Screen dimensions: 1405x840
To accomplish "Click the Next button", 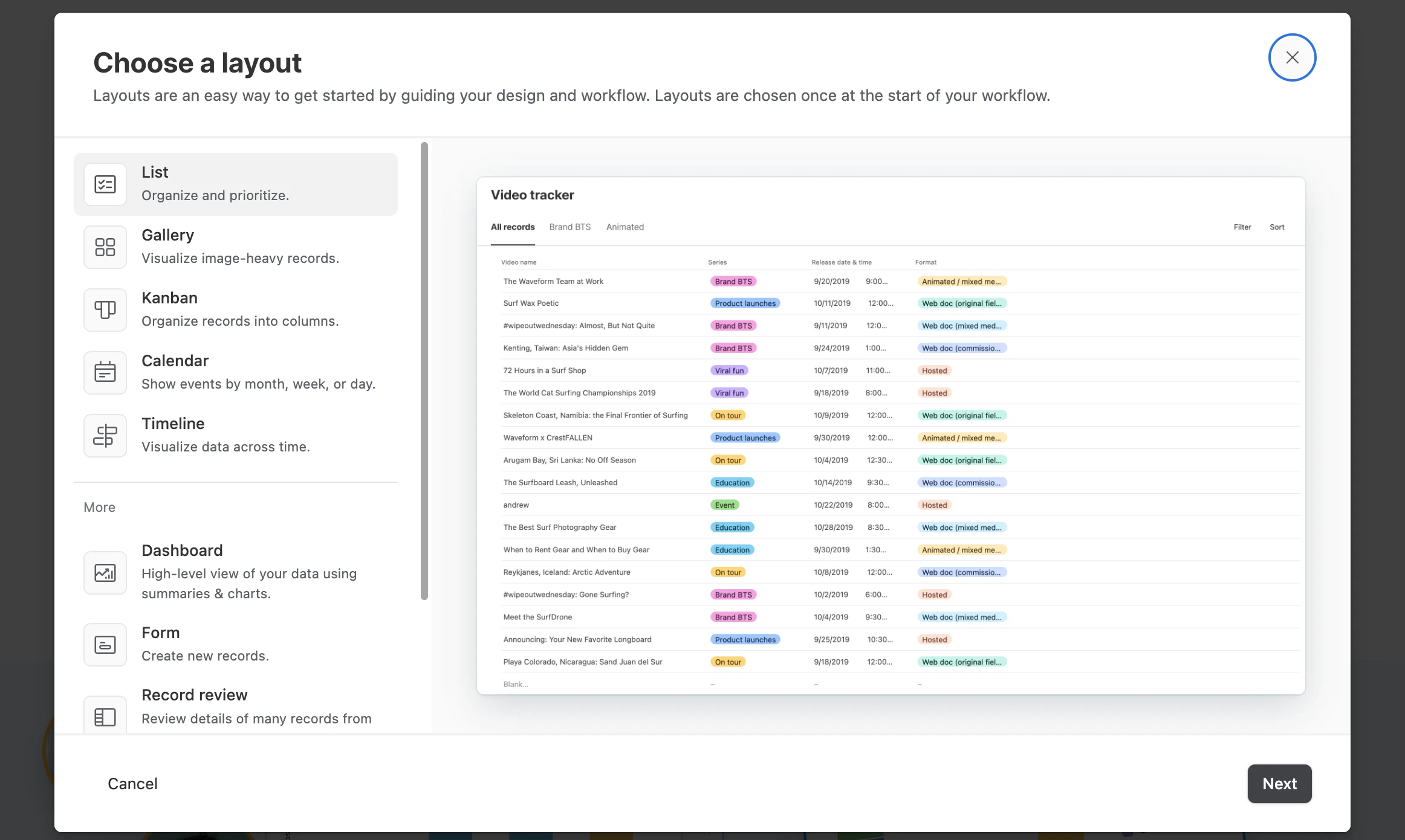I will [1279, 783].
